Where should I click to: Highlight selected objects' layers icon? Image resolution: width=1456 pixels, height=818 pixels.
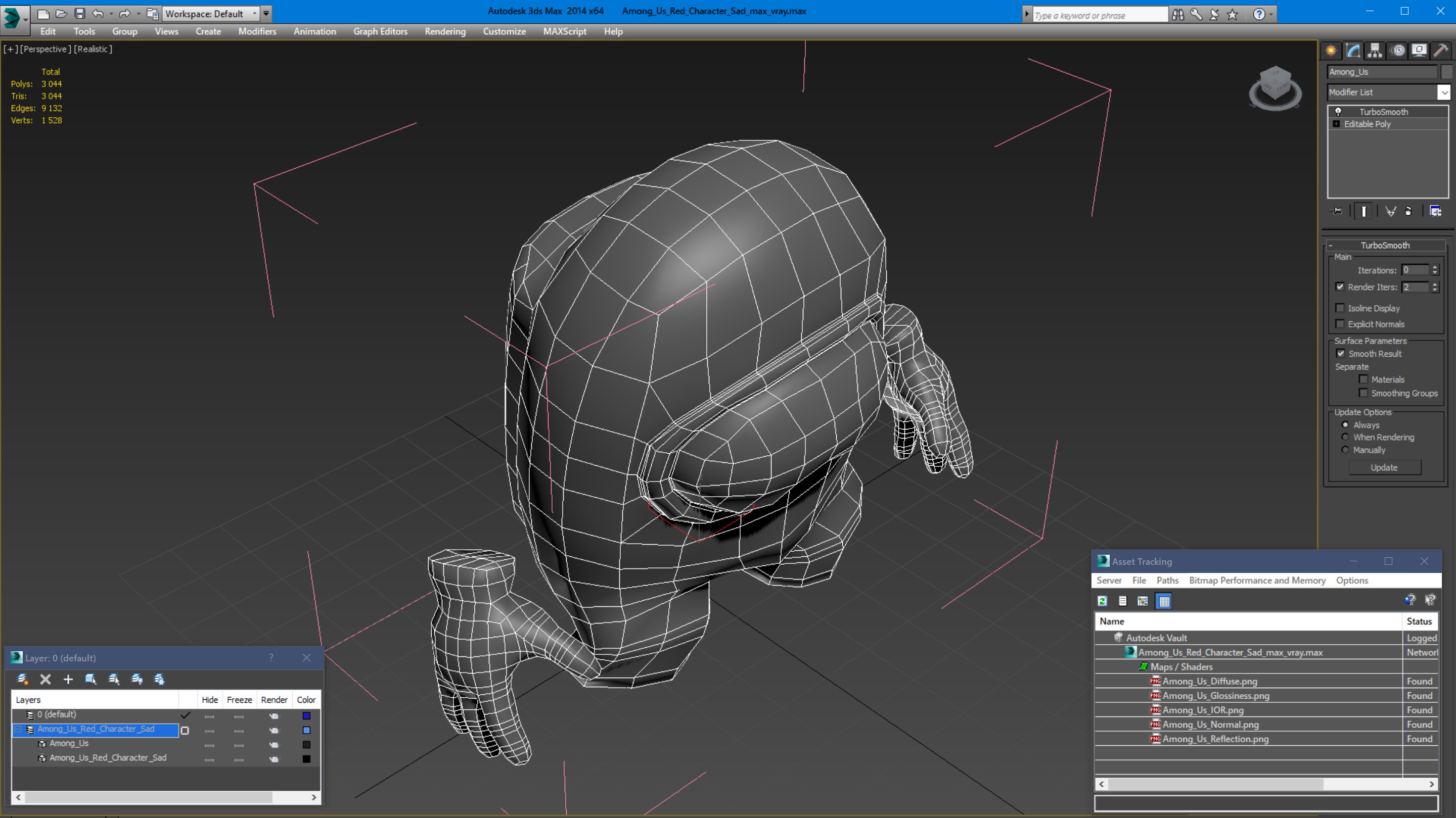[x=114, y=679]
